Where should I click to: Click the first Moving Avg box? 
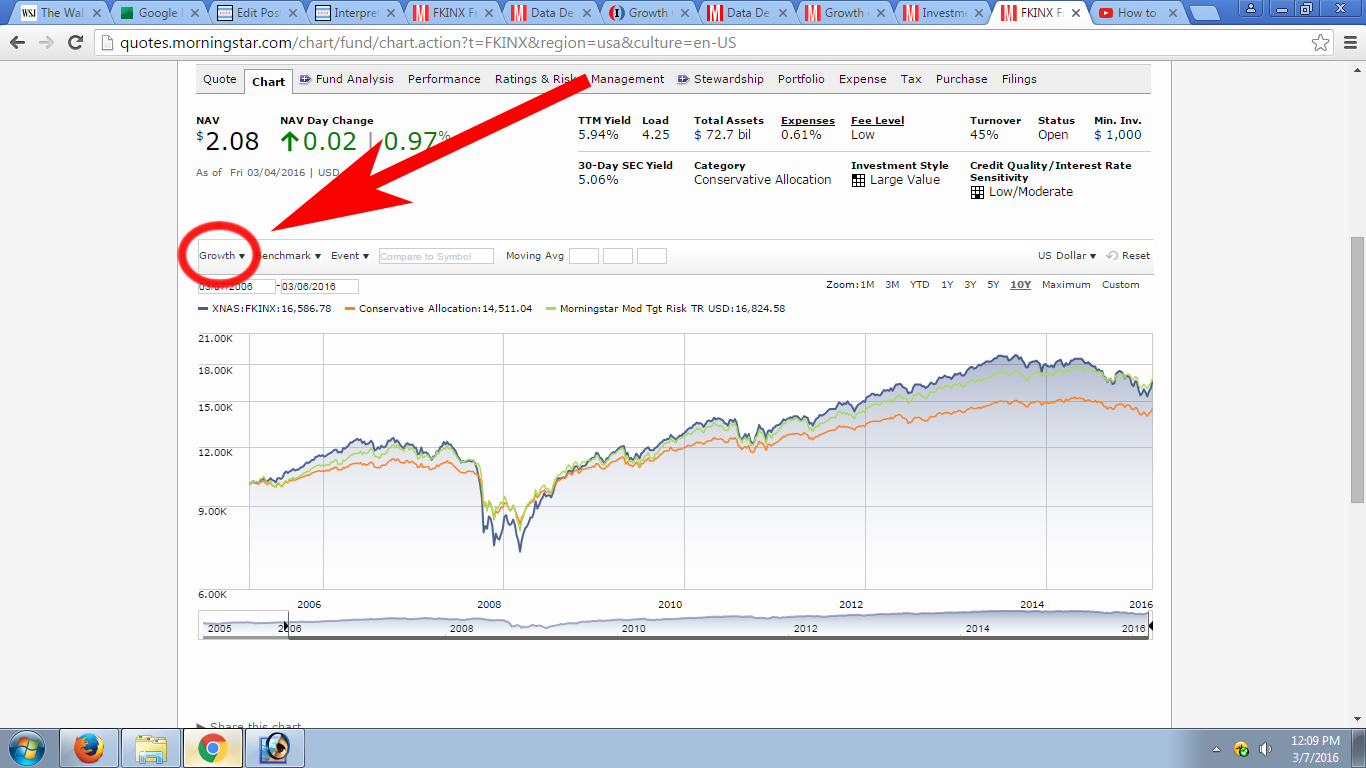pyautogui.click(x=584, y=256)
